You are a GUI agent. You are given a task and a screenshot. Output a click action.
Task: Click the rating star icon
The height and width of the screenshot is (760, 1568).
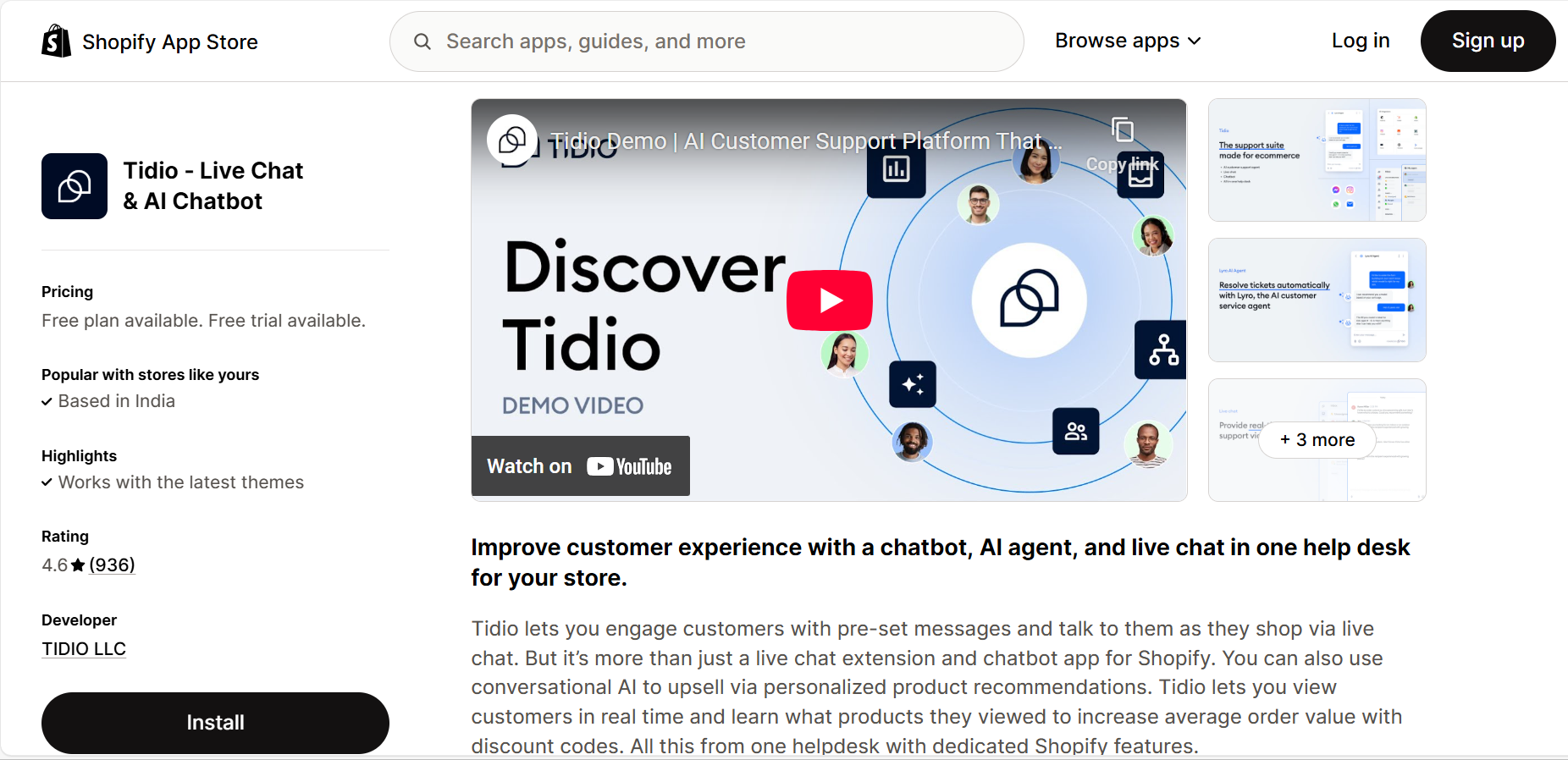[x=78, y=565]
